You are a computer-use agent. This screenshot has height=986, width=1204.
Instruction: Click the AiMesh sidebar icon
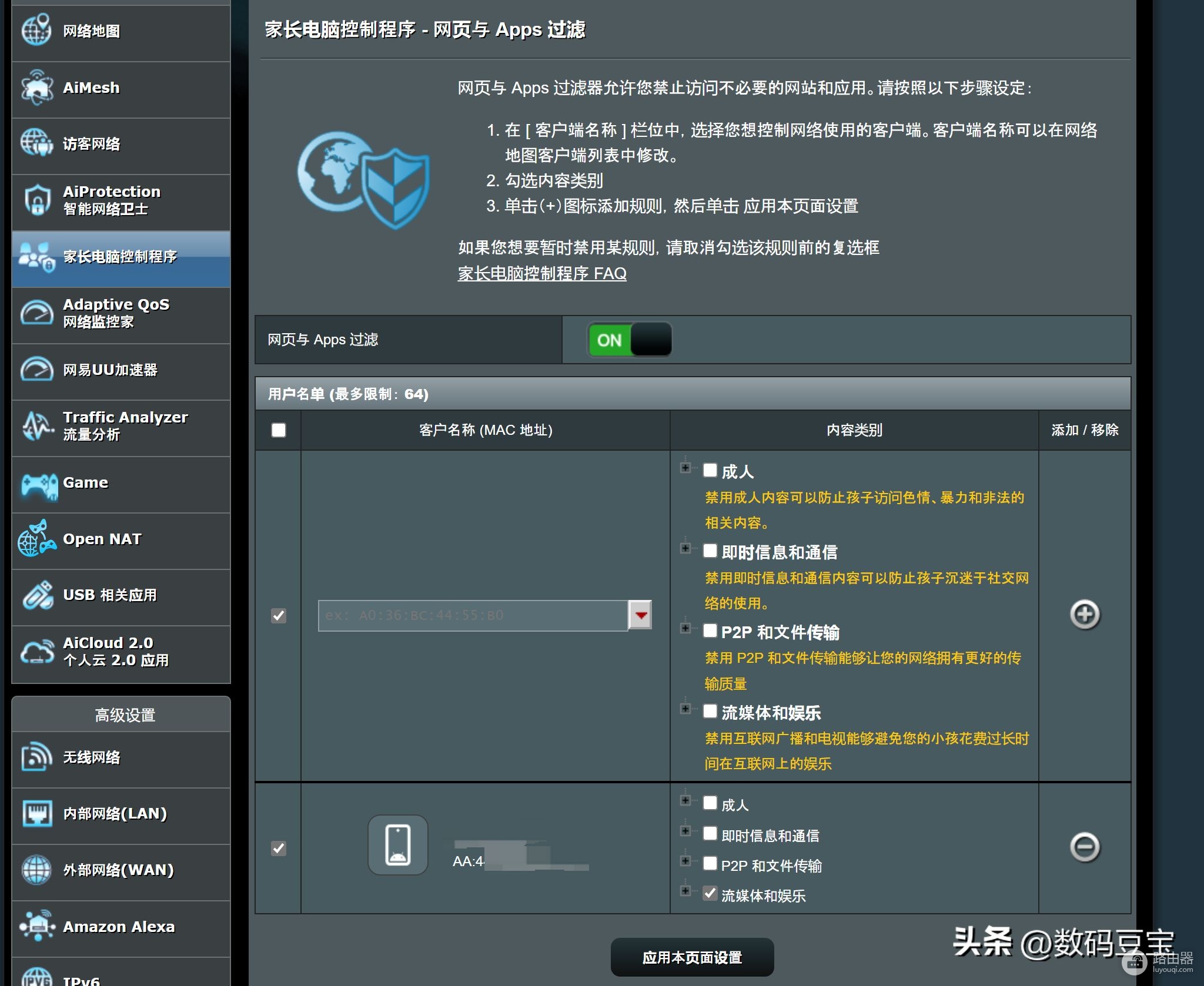(x=36, y=88)
